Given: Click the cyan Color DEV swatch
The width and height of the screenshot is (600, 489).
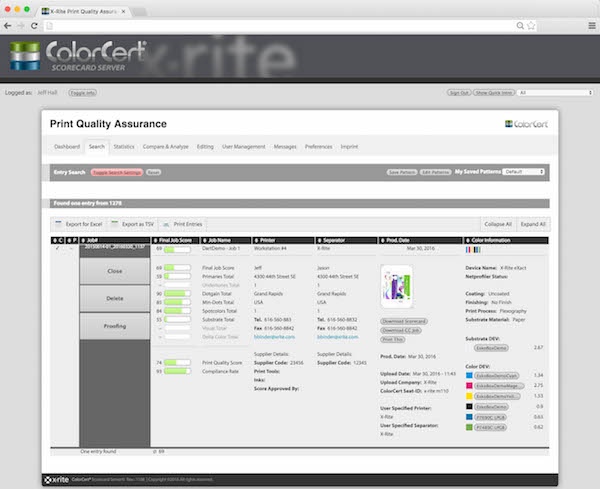Looking at the screenshot, I should click(x=469, y=375).
